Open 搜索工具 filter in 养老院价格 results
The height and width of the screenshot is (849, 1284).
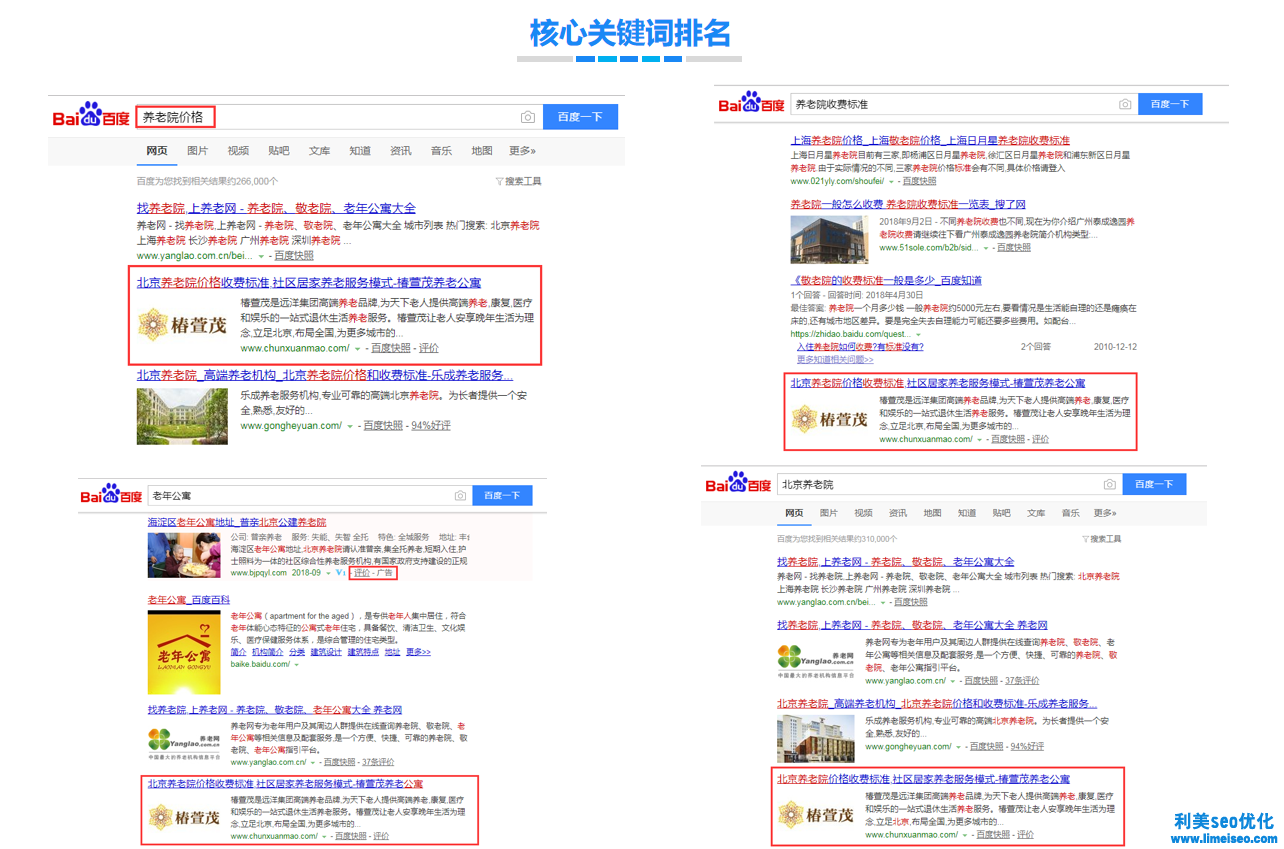[518, 181]
